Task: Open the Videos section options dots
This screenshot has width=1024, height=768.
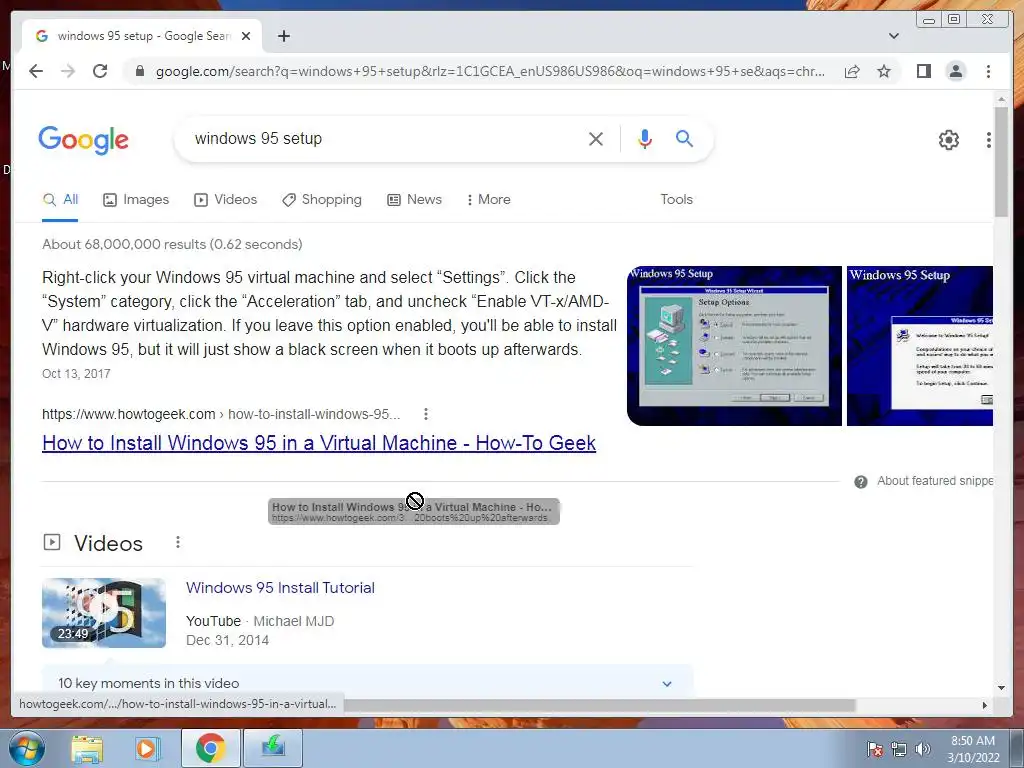Action: [x=178, y=543]
